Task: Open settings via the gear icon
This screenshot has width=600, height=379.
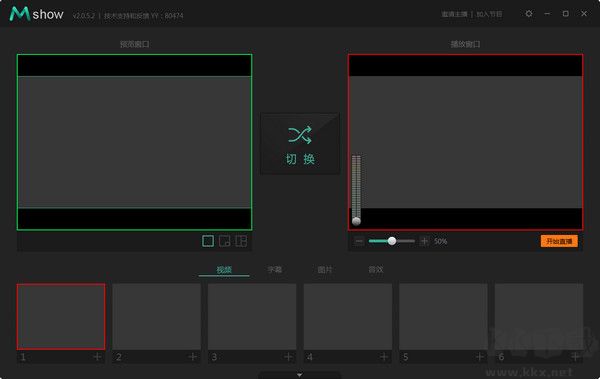Action: pyautogui.click(x=529, y=14)
